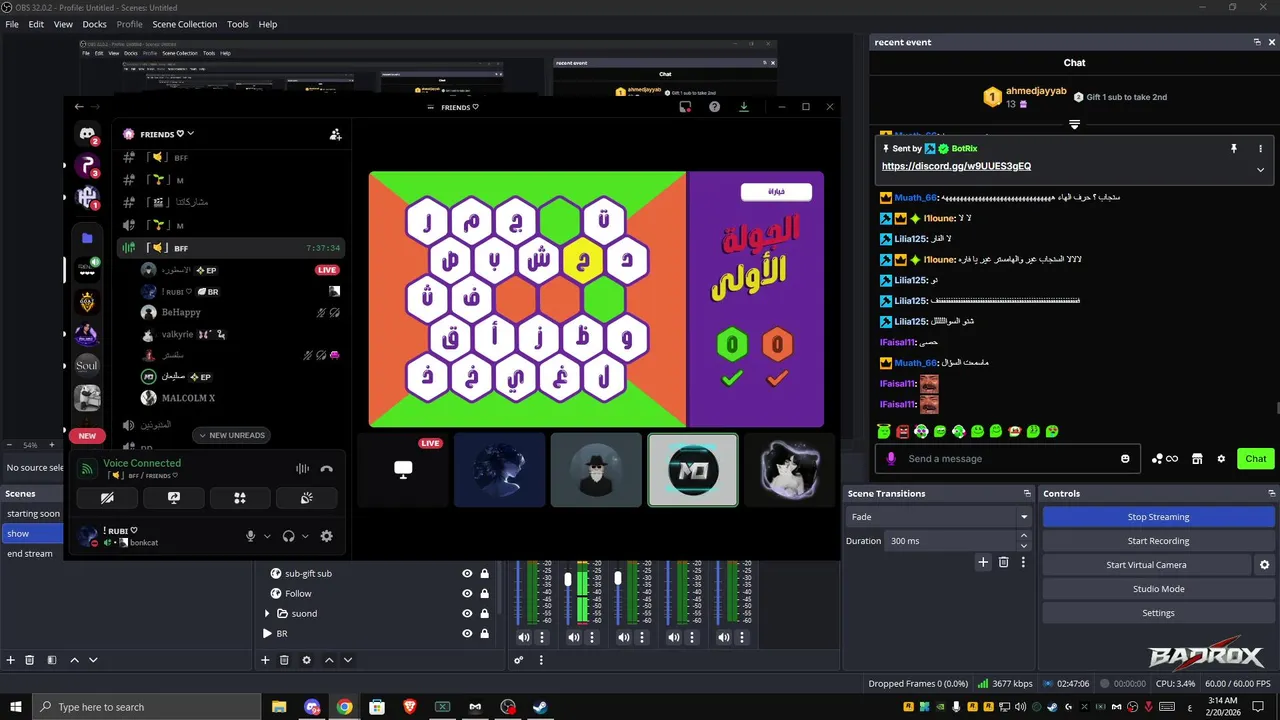The width and height of the screenshot is (1280, 720).
Task: Select the BFF voice channel row
Action: click(x=231, y=248)
